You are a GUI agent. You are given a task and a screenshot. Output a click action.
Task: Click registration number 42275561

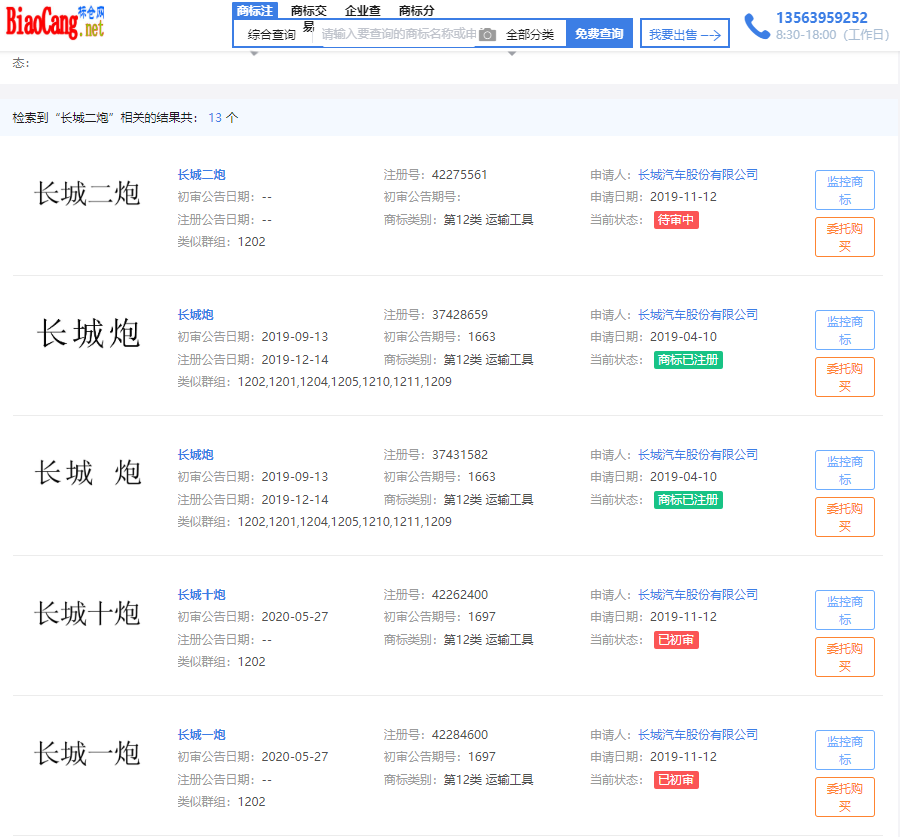pos(459,175)
